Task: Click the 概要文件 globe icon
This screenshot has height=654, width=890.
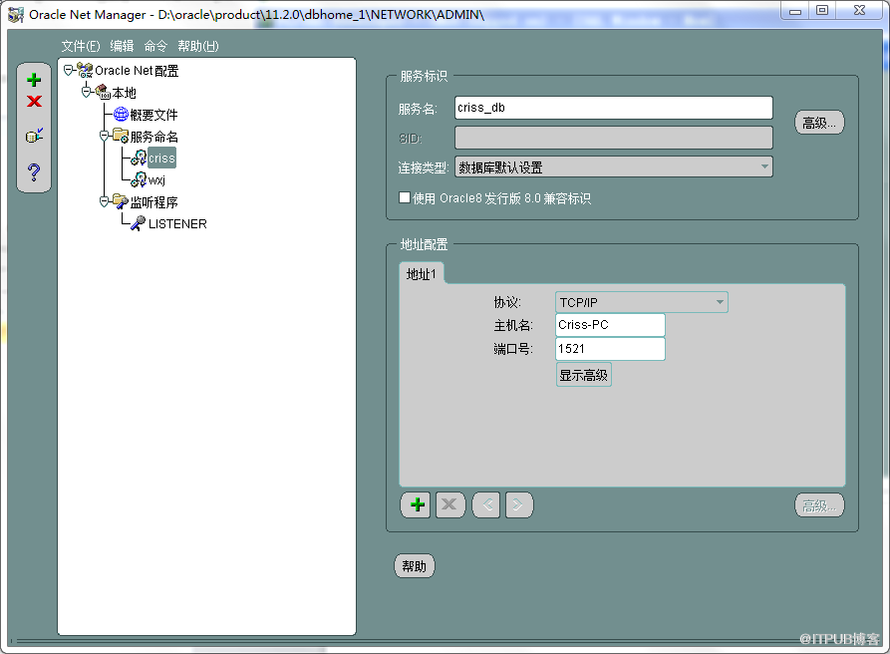Action: [121, 114]
